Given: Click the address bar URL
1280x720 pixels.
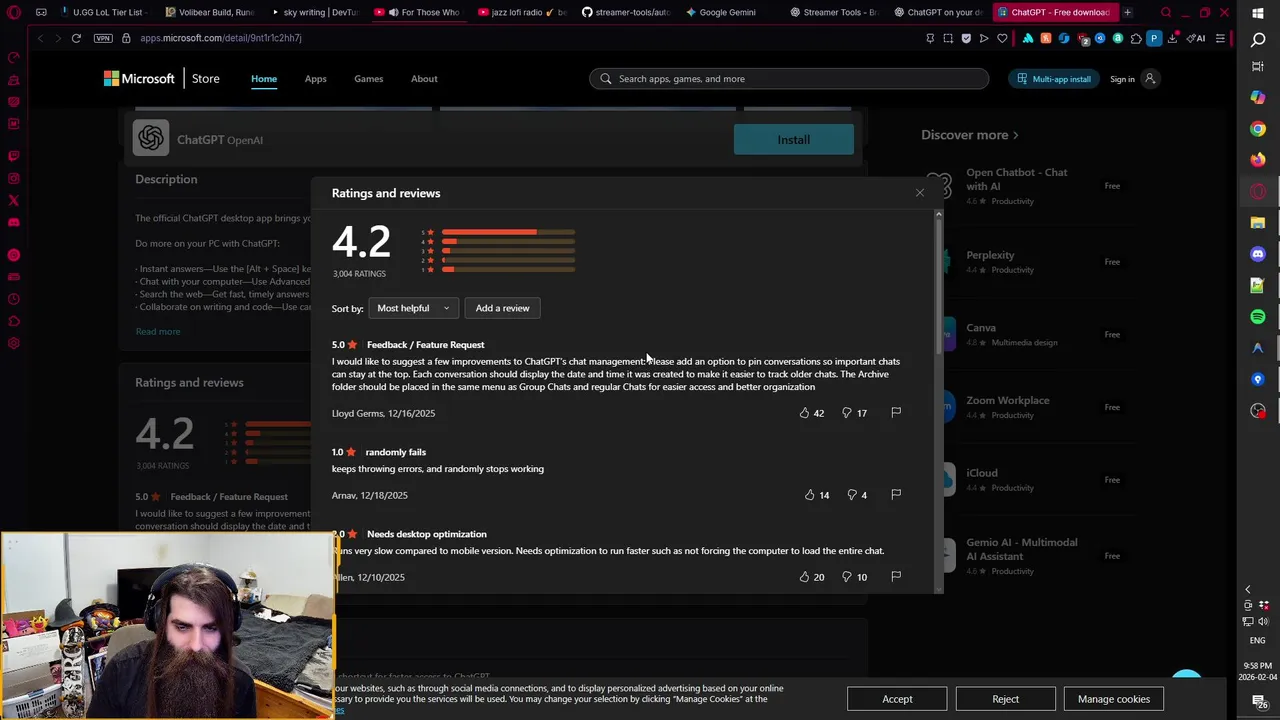Looking at the screenshot, I should [220, 38].
